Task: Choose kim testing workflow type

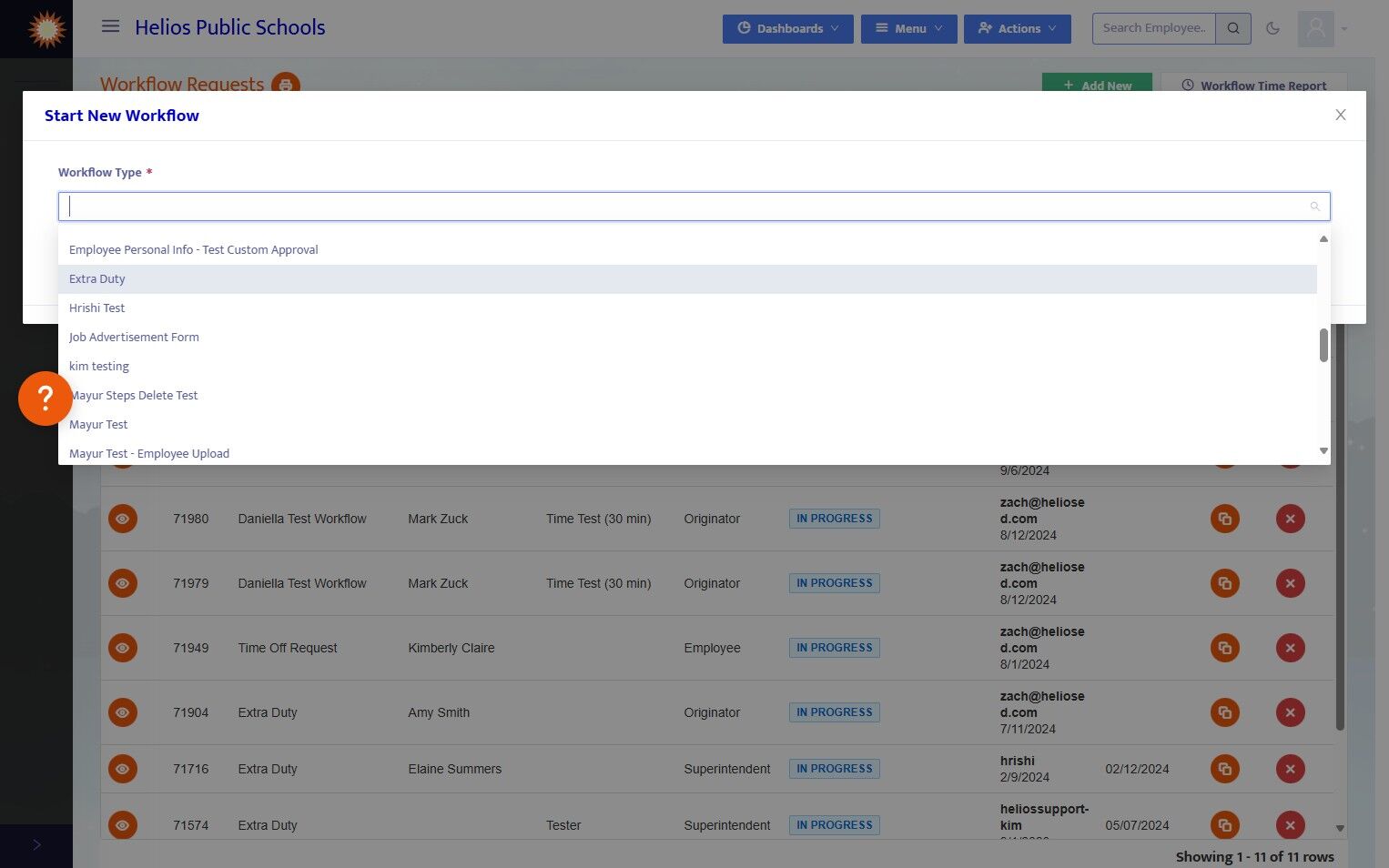Action: [687, 367]
